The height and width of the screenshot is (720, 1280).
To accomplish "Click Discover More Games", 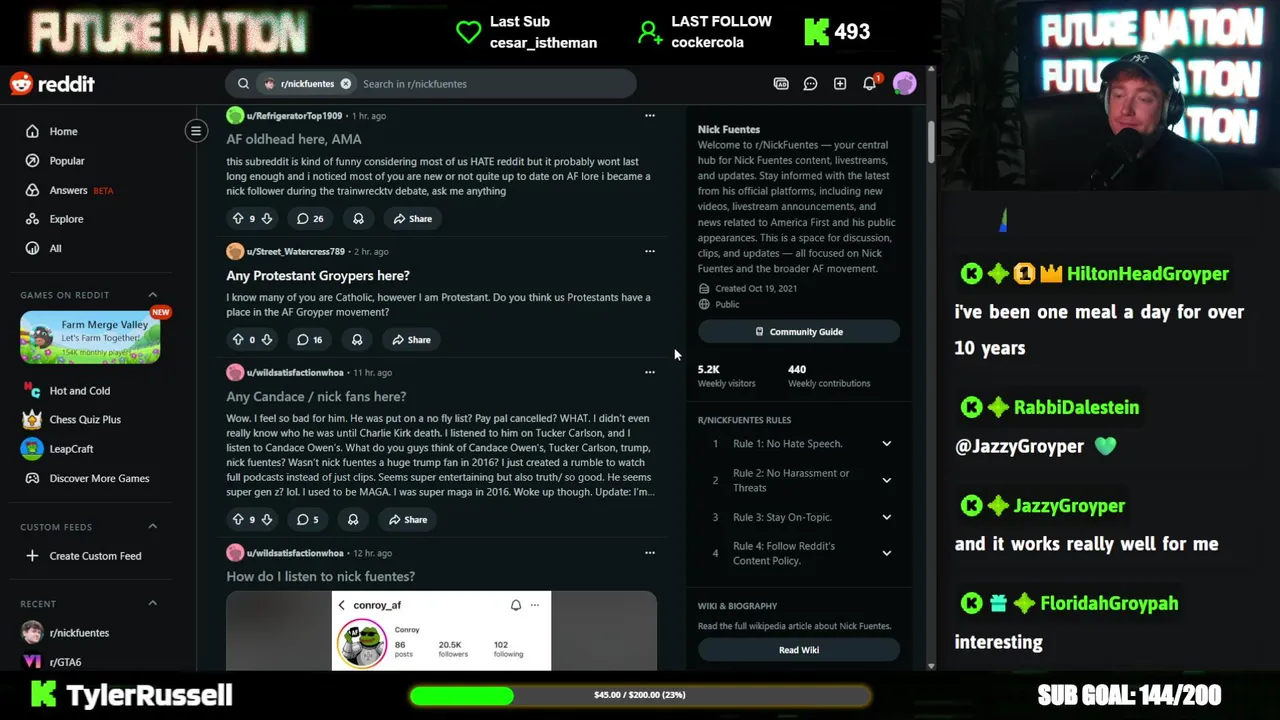I will coord(97,478).
